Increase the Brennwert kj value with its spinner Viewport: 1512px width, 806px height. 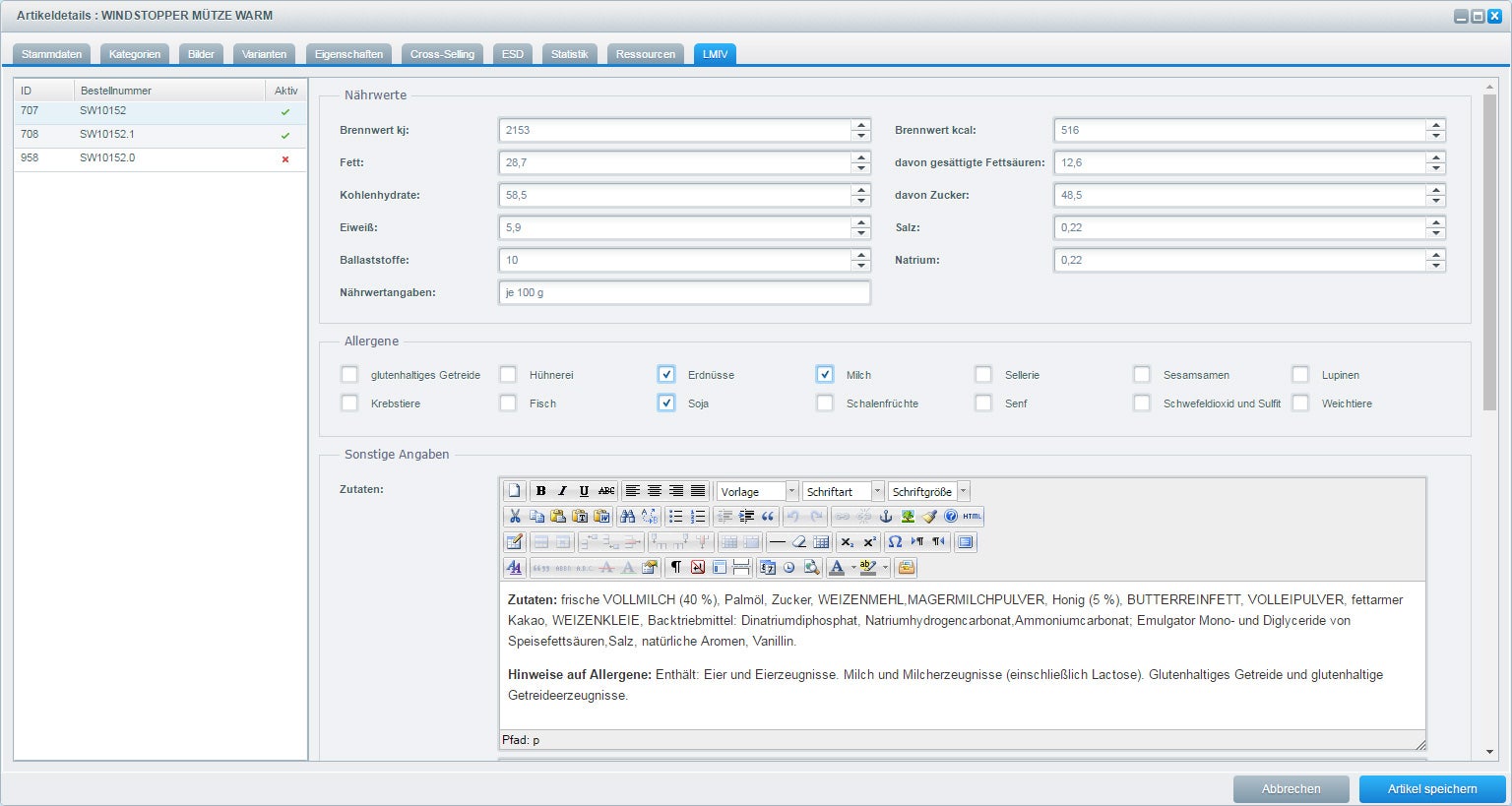(861, 124)
